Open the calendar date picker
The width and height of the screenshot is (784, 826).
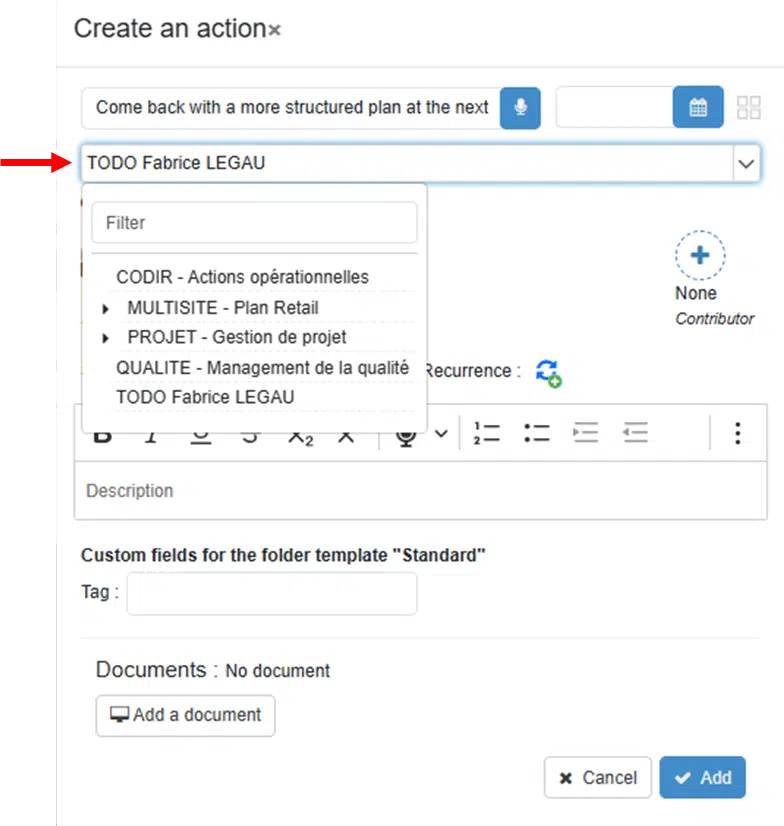pyautogui.click(x=698, y=108)
